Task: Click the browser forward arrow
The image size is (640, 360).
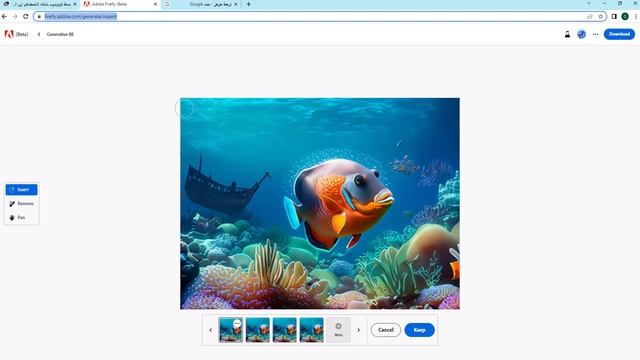Action: coord(15,16)
